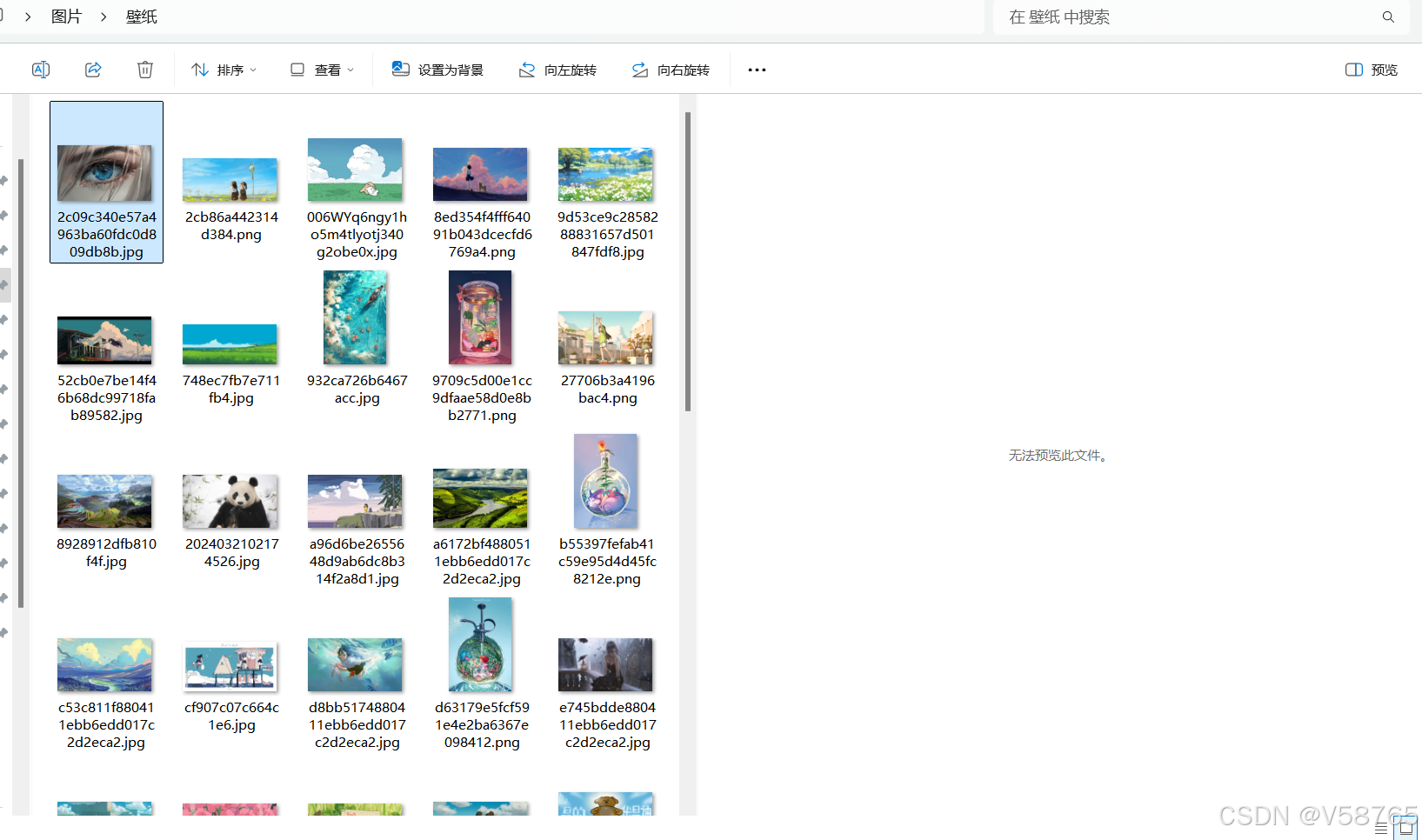Select thumbnail 2cb86a442314d384.png
The width and height of the screenshot is (1422, 840).
230,179
